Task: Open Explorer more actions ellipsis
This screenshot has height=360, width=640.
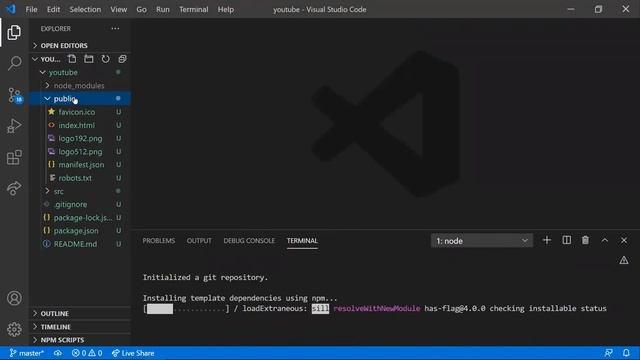Action: [116, 29]
